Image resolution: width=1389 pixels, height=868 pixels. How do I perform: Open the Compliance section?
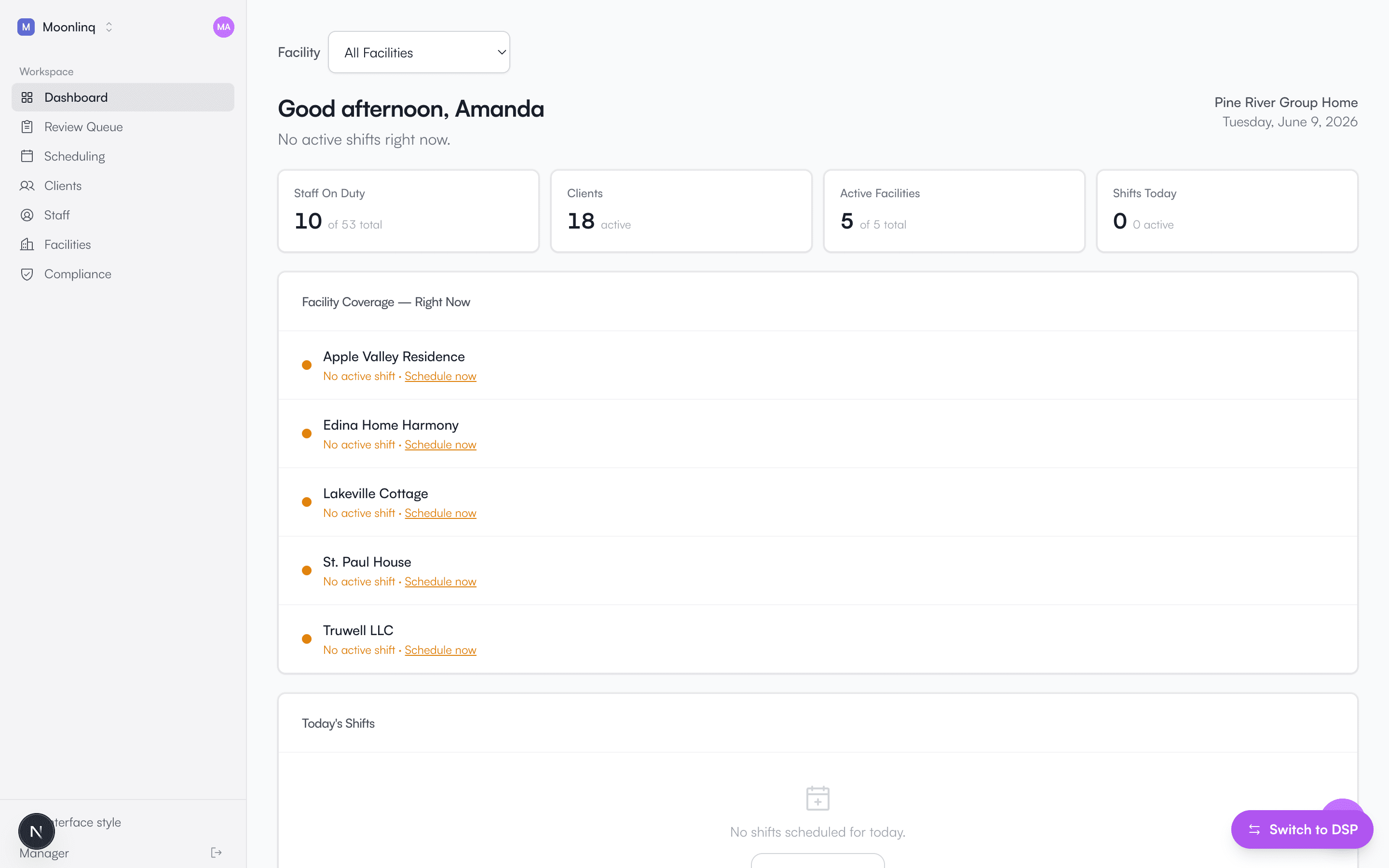(x=123, y=274)
